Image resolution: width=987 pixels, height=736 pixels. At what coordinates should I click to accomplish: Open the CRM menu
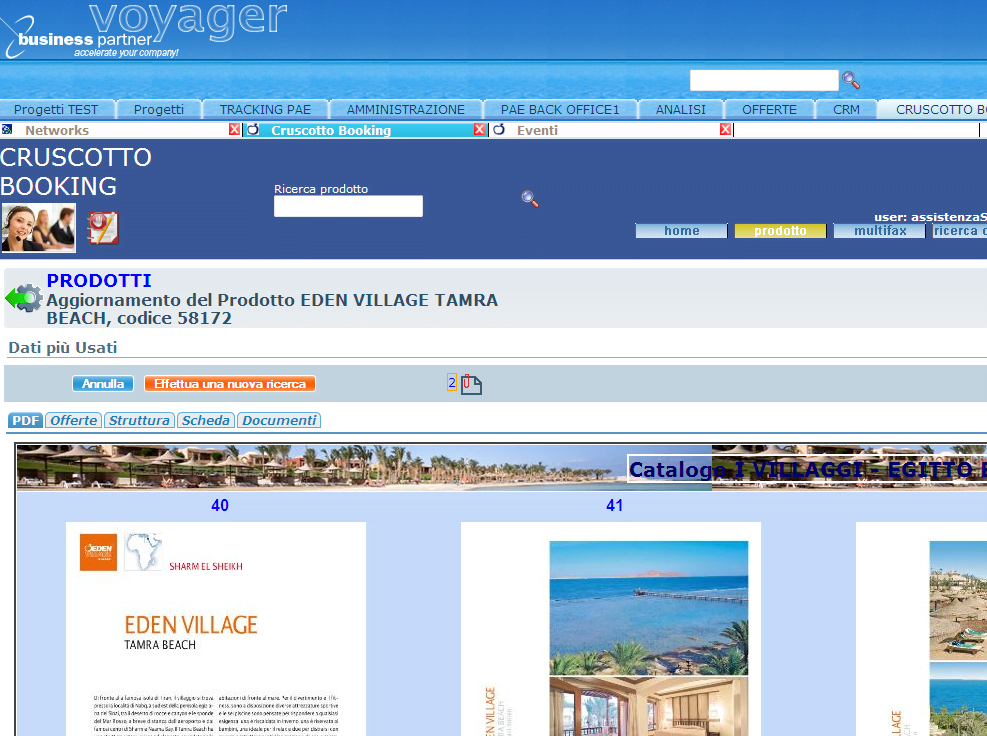click(x=846, y=110)
